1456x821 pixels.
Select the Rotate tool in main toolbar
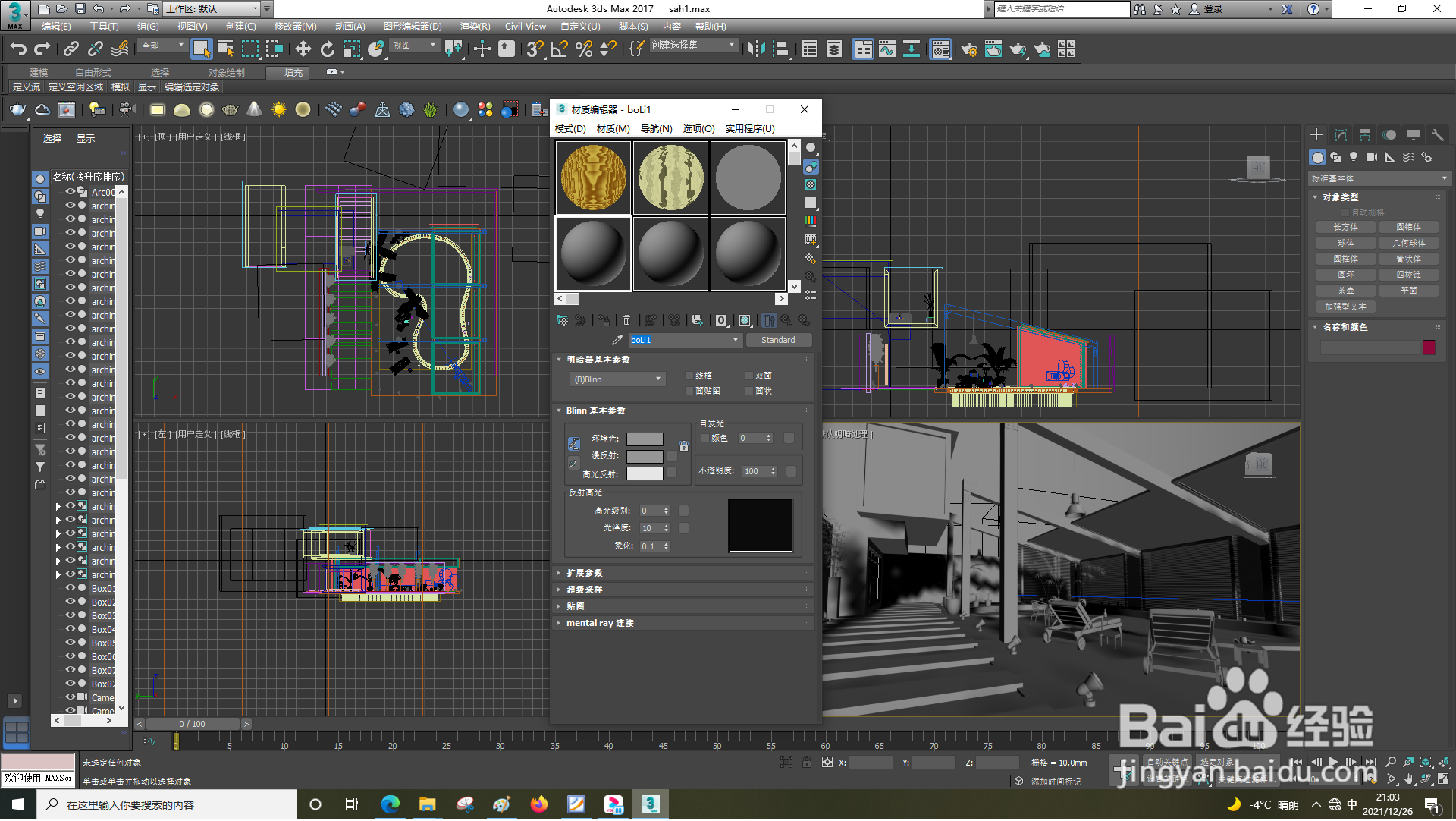coord(327,50)
